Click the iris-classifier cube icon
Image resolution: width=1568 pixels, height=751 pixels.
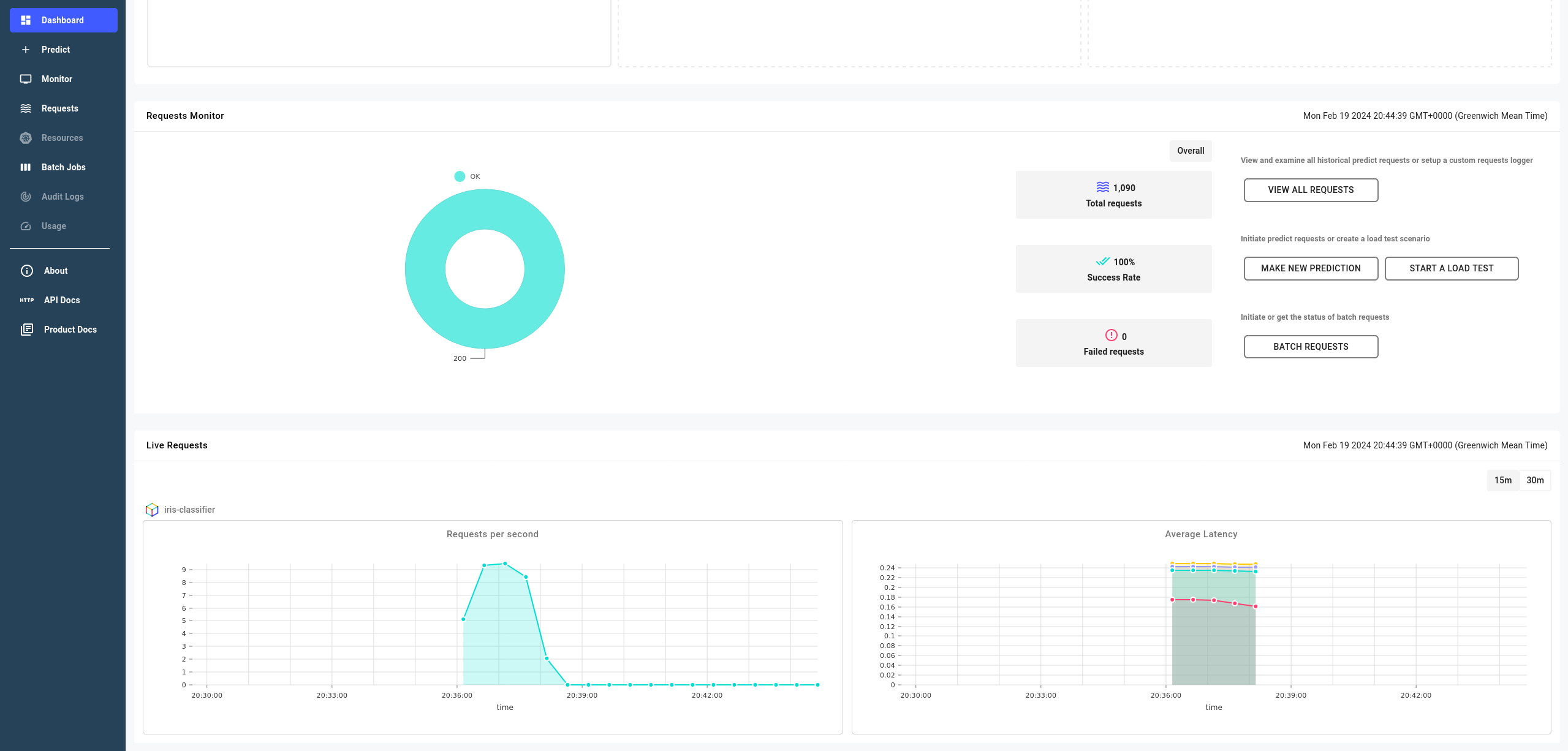tap(152, 510)
